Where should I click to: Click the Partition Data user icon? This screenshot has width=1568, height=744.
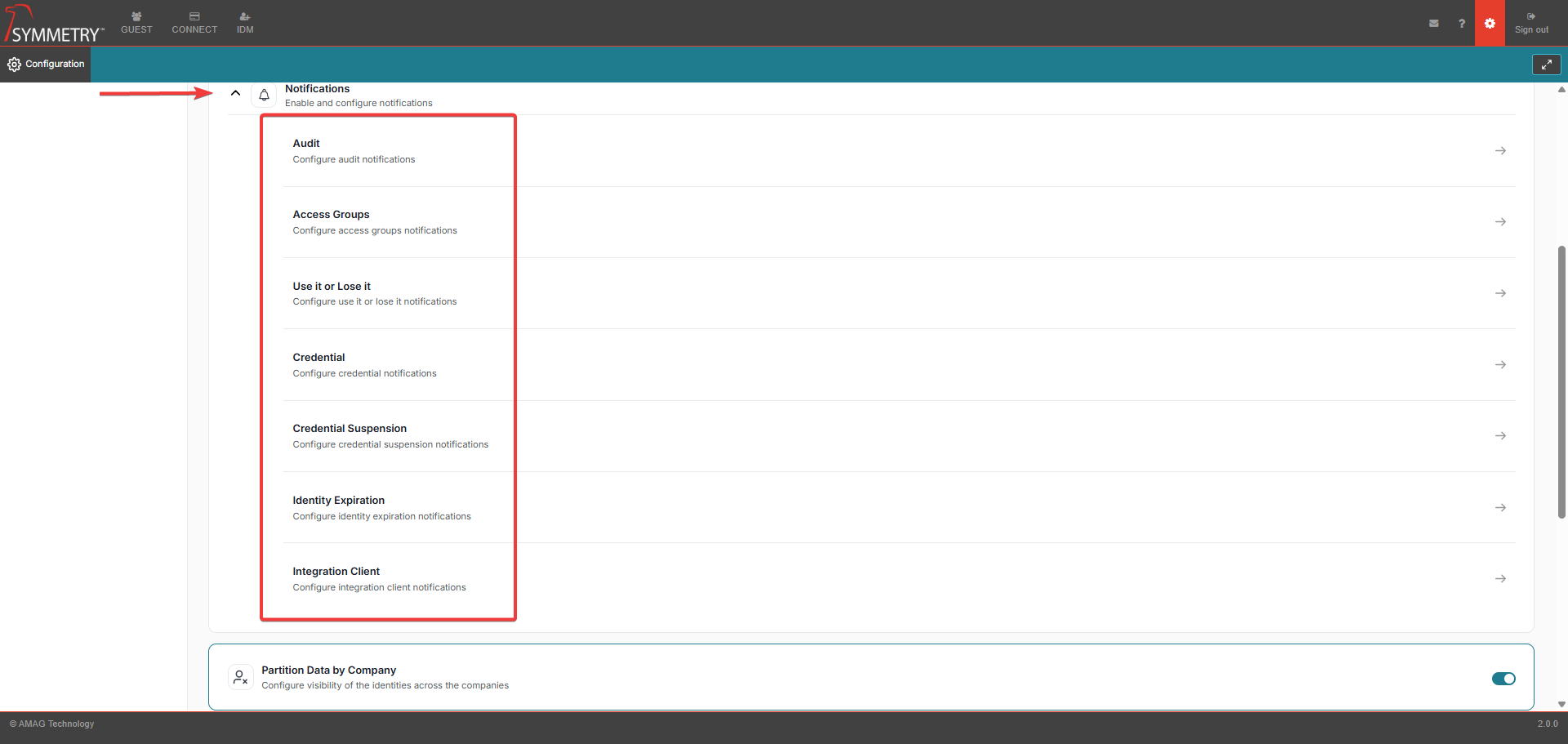[240, 677]
